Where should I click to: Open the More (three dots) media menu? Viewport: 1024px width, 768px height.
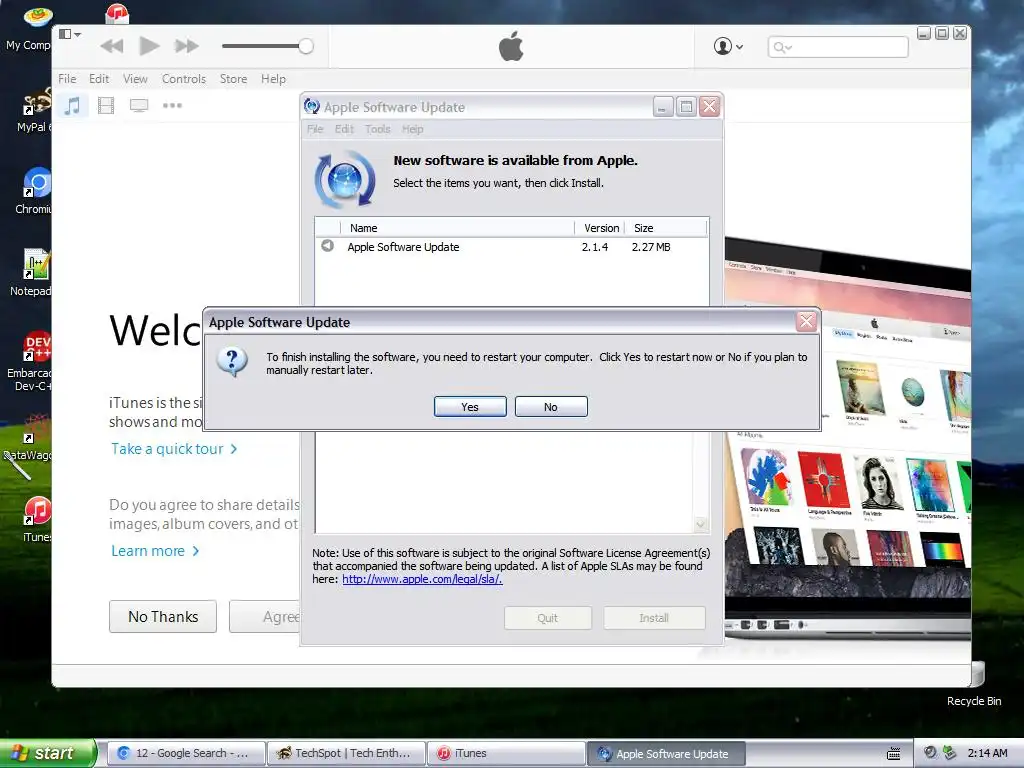click(x=172, y=105)
